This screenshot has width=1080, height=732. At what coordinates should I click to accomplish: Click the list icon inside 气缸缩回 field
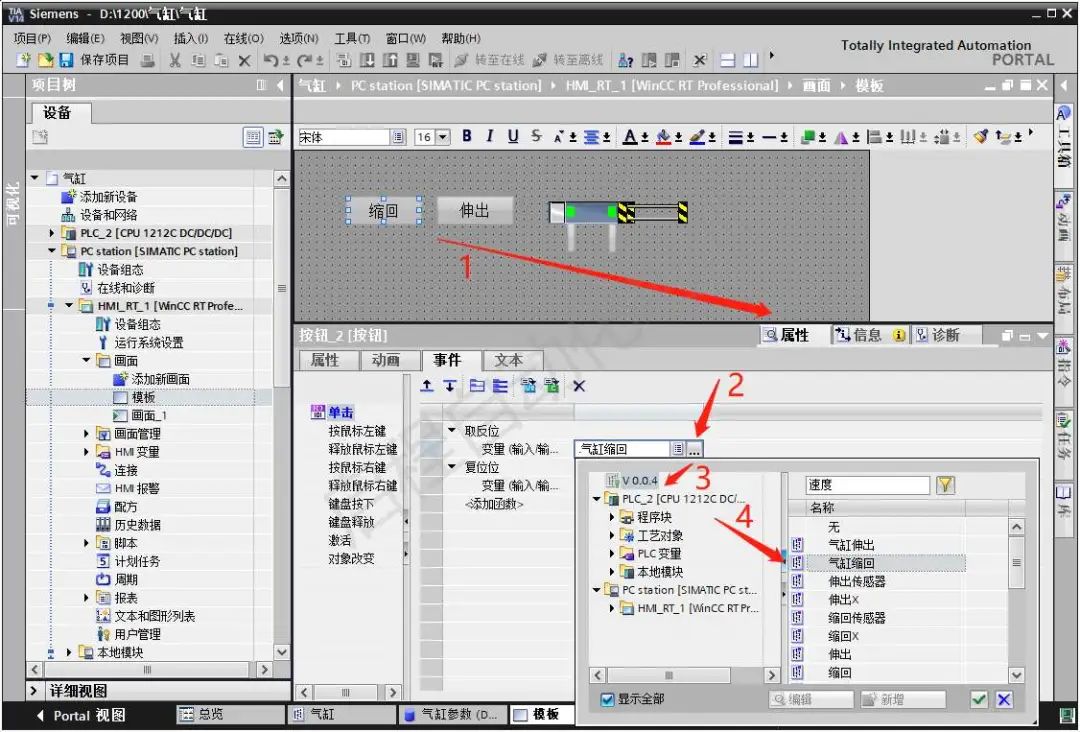click(678, 450)
